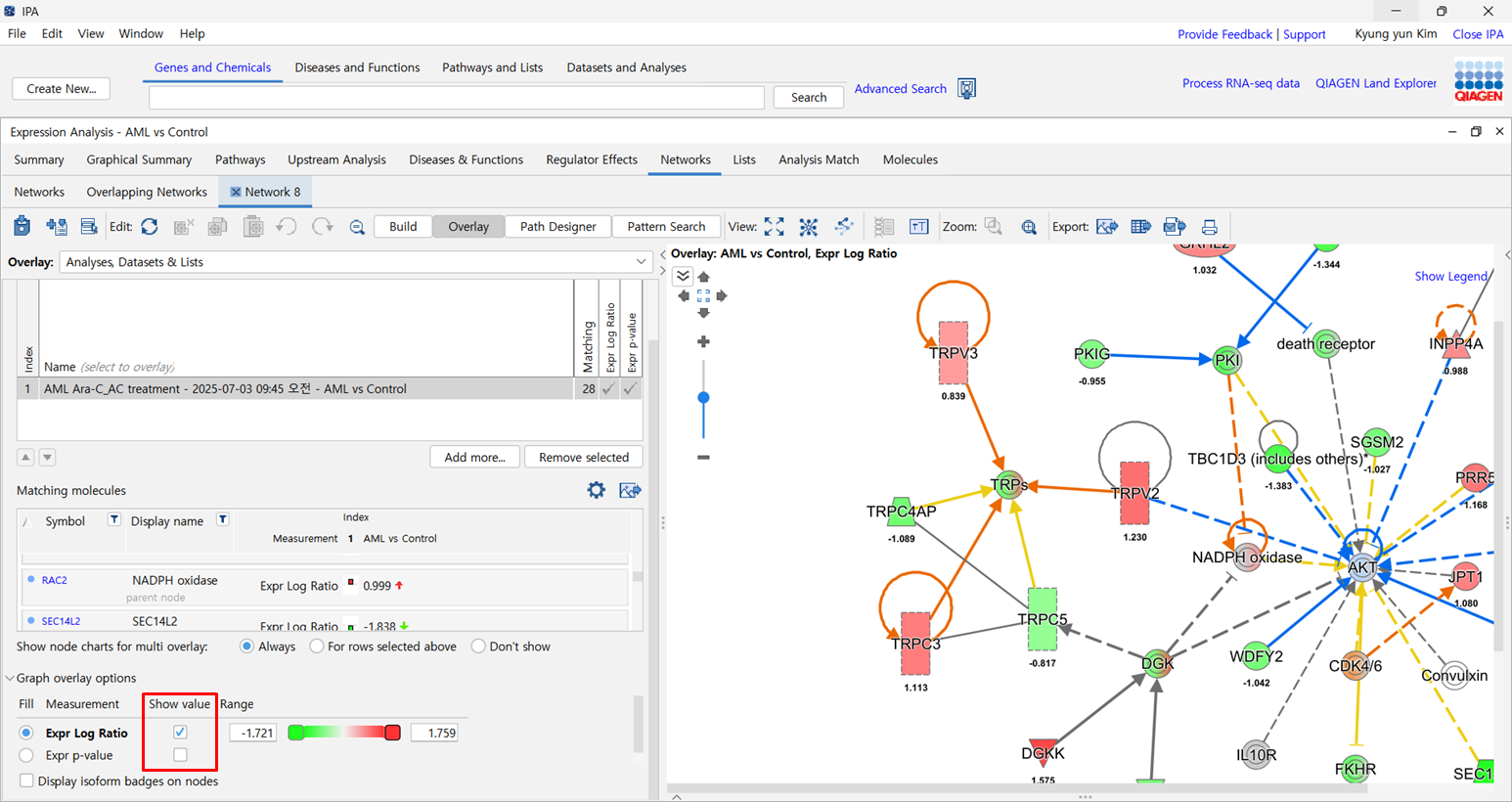Click the range maximum field 1.759
Viewport: 1512px width, 802px height.
434,733
